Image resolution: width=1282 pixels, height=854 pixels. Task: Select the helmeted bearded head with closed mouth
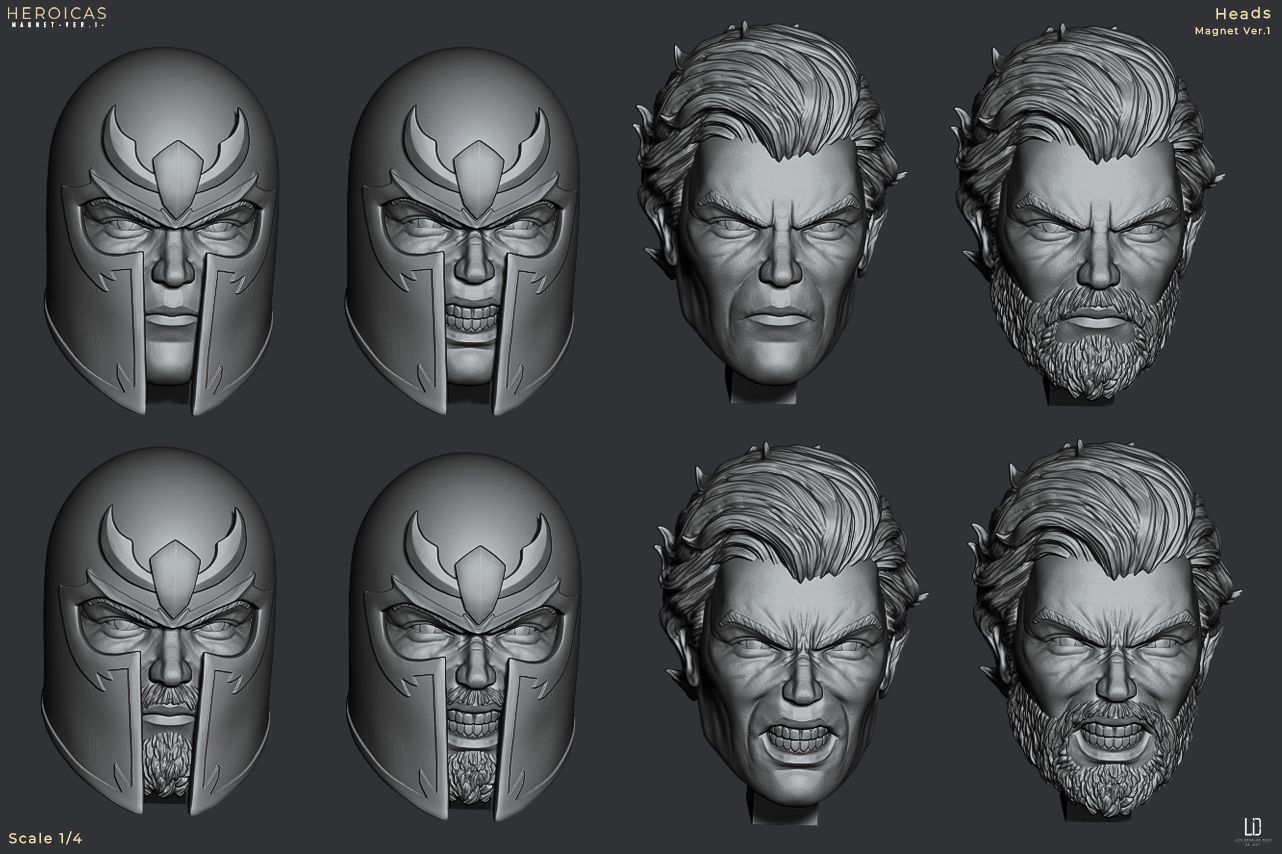pyautogui.click(x=160, y=632)
